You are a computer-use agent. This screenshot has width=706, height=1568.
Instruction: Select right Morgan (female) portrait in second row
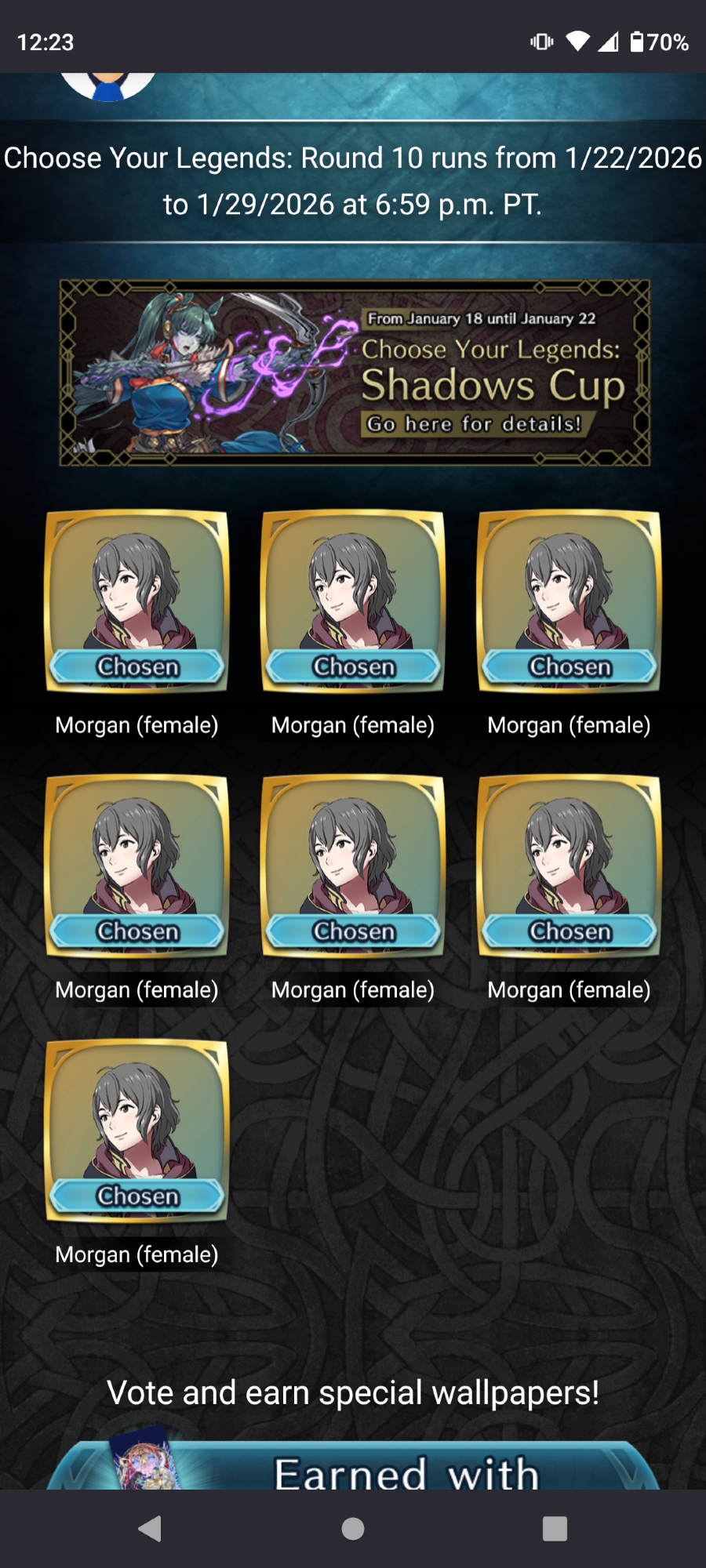[x=570, y=866]
